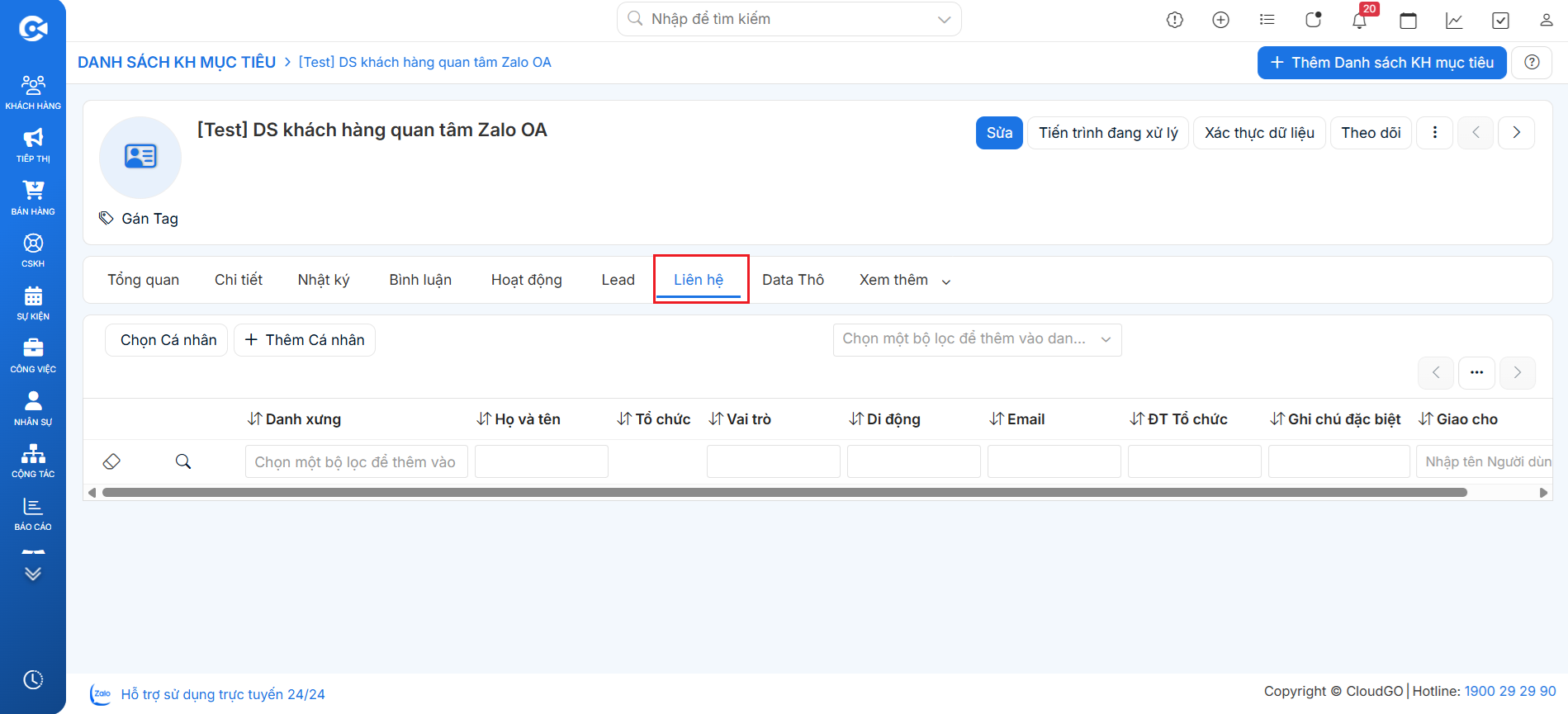Open the Báo cáo sidebar module
The image size is (1568, 714).
point(33,513)
